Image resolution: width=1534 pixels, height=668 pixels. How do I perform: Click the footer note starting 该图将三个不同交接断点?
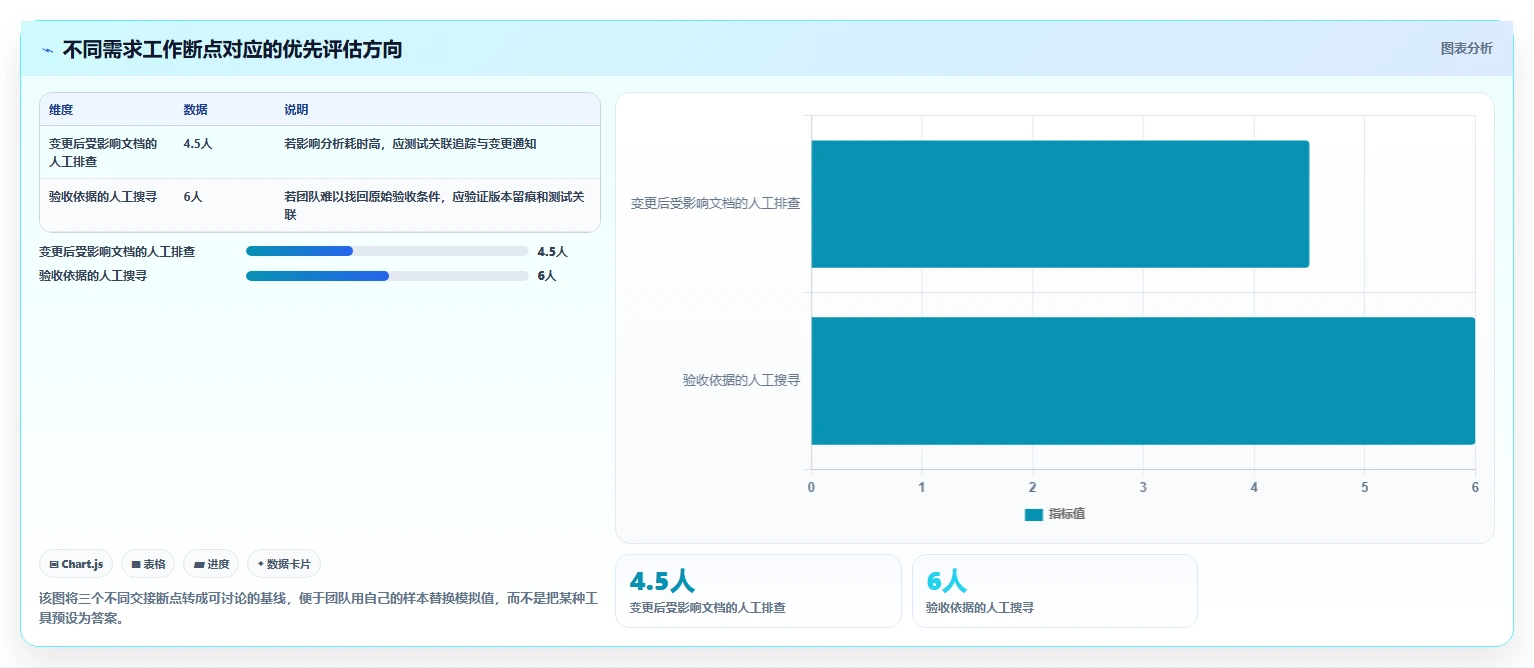319,608
